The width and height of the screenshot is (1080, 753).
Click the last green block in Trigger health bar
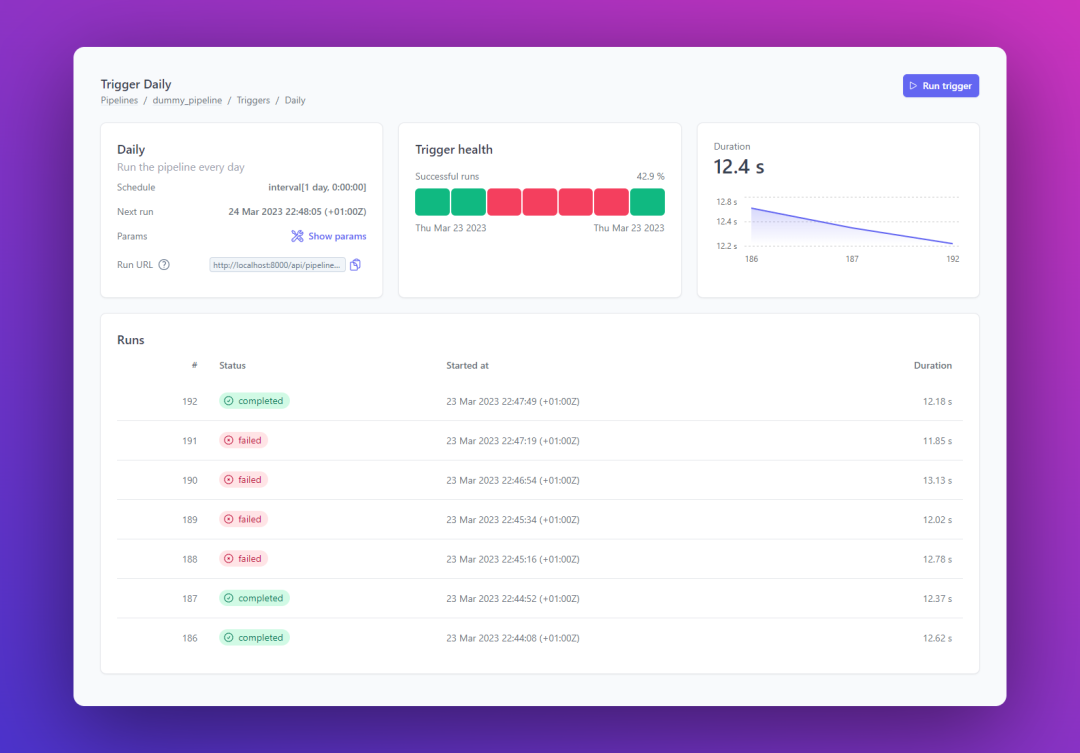pyautogui.click(x=647, y=201)
